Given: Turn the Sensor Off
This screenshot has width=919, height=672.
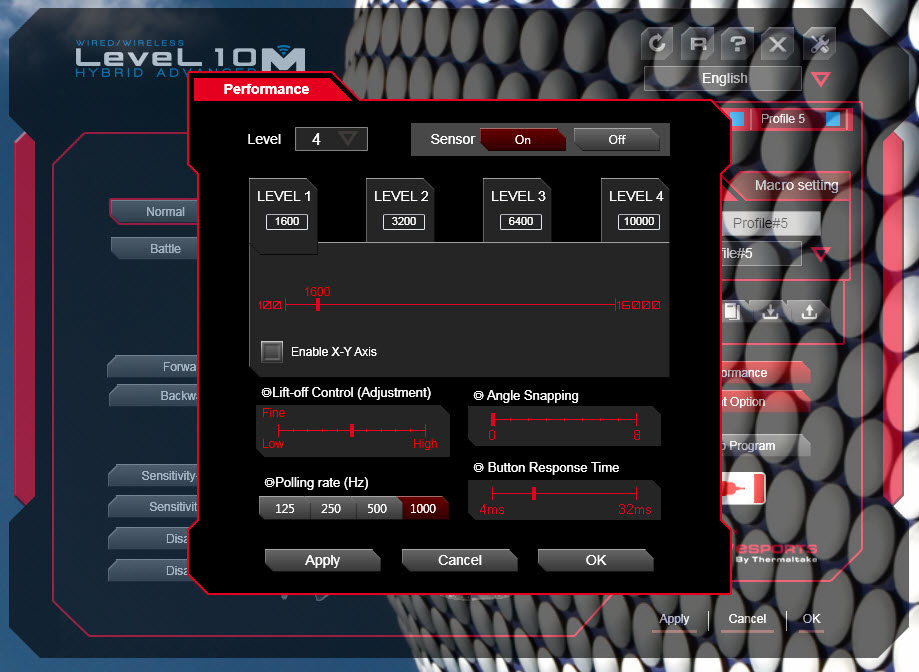Looking at the screenshot, I should point(617,139).
